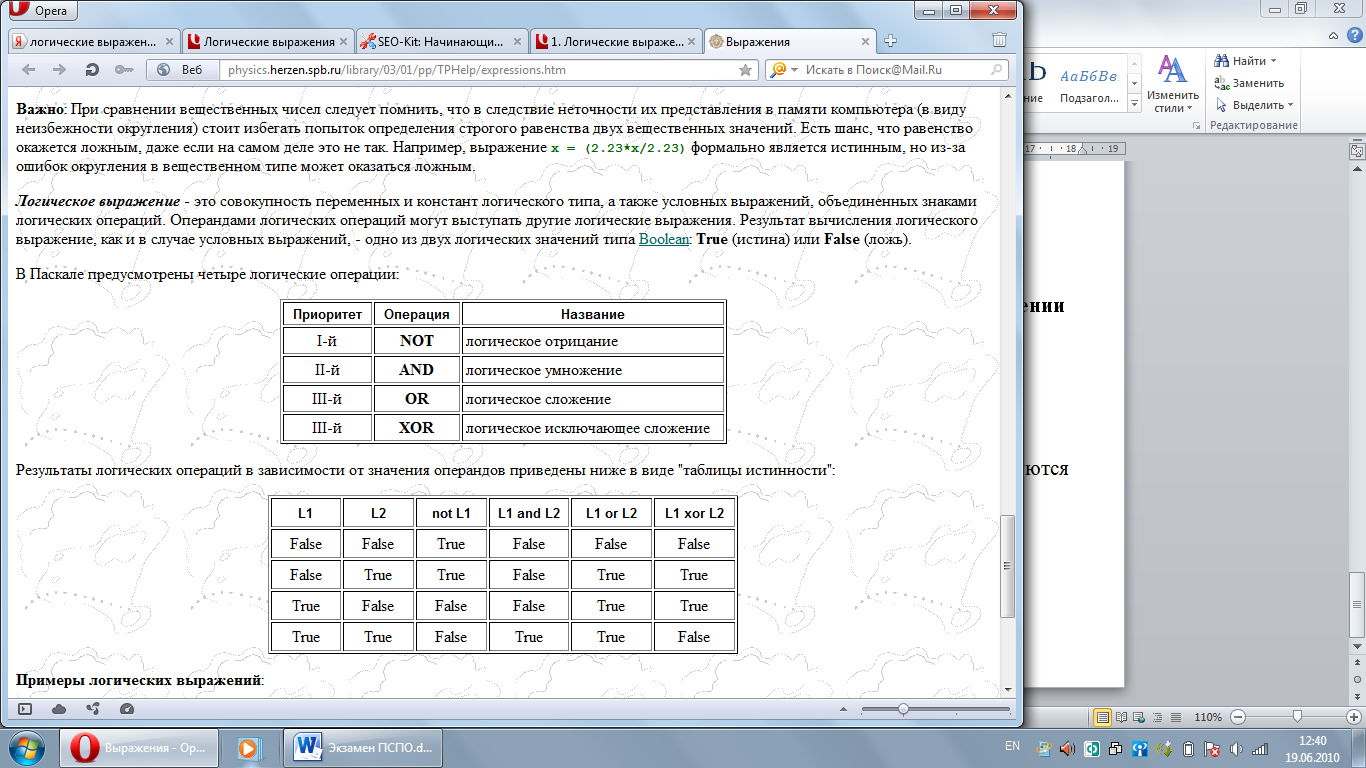Image resolution: width=1366 pixels, height=768 pixels.
Task: Switch to the second tab 'Логические выражения'
Action: (268, 42)
